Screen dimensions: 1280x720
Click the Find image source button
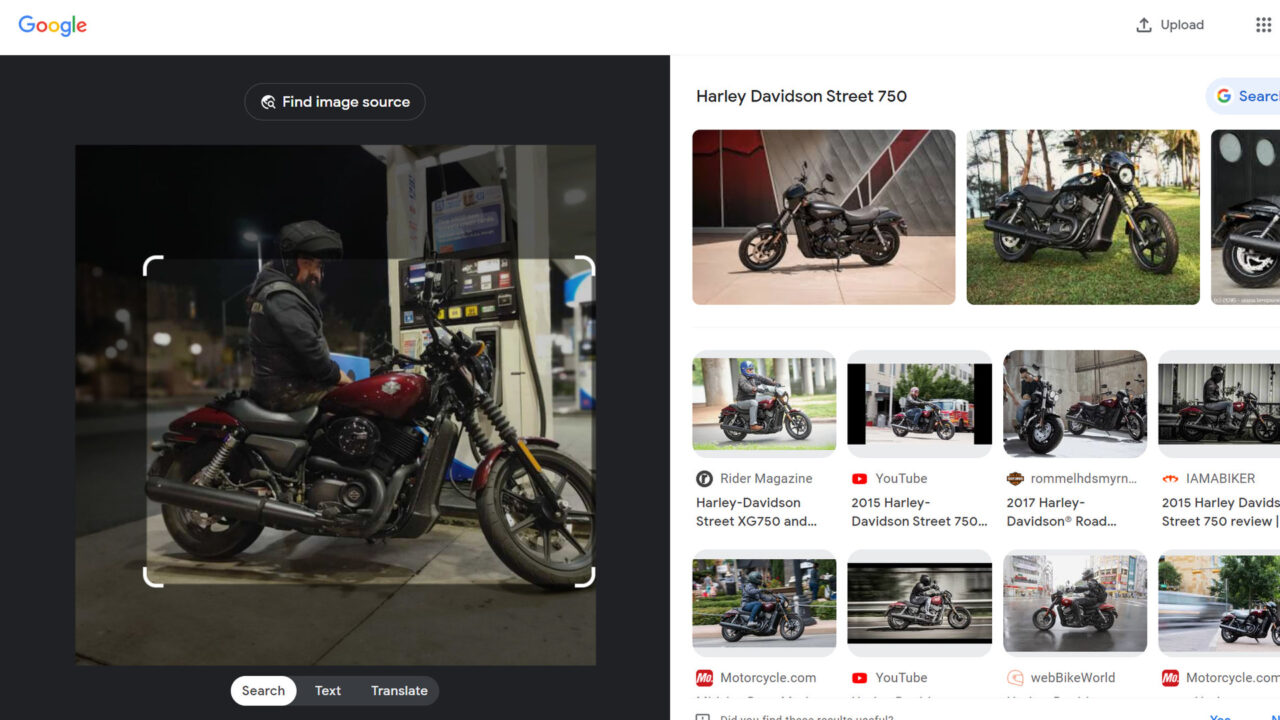pyautogui.click(x=334, y=101)
